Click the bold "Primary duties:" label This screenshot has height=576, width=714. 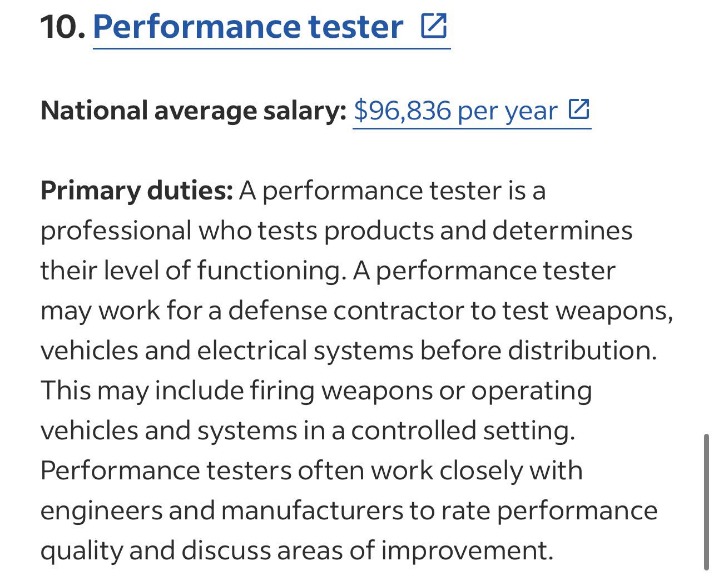tap(136, 190)
